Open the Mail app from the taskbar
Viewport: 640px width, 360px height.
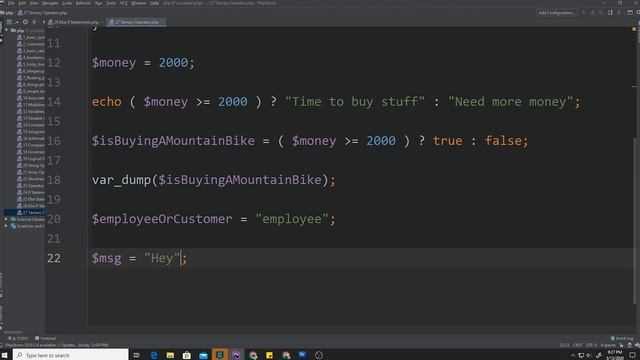(203, 355)
